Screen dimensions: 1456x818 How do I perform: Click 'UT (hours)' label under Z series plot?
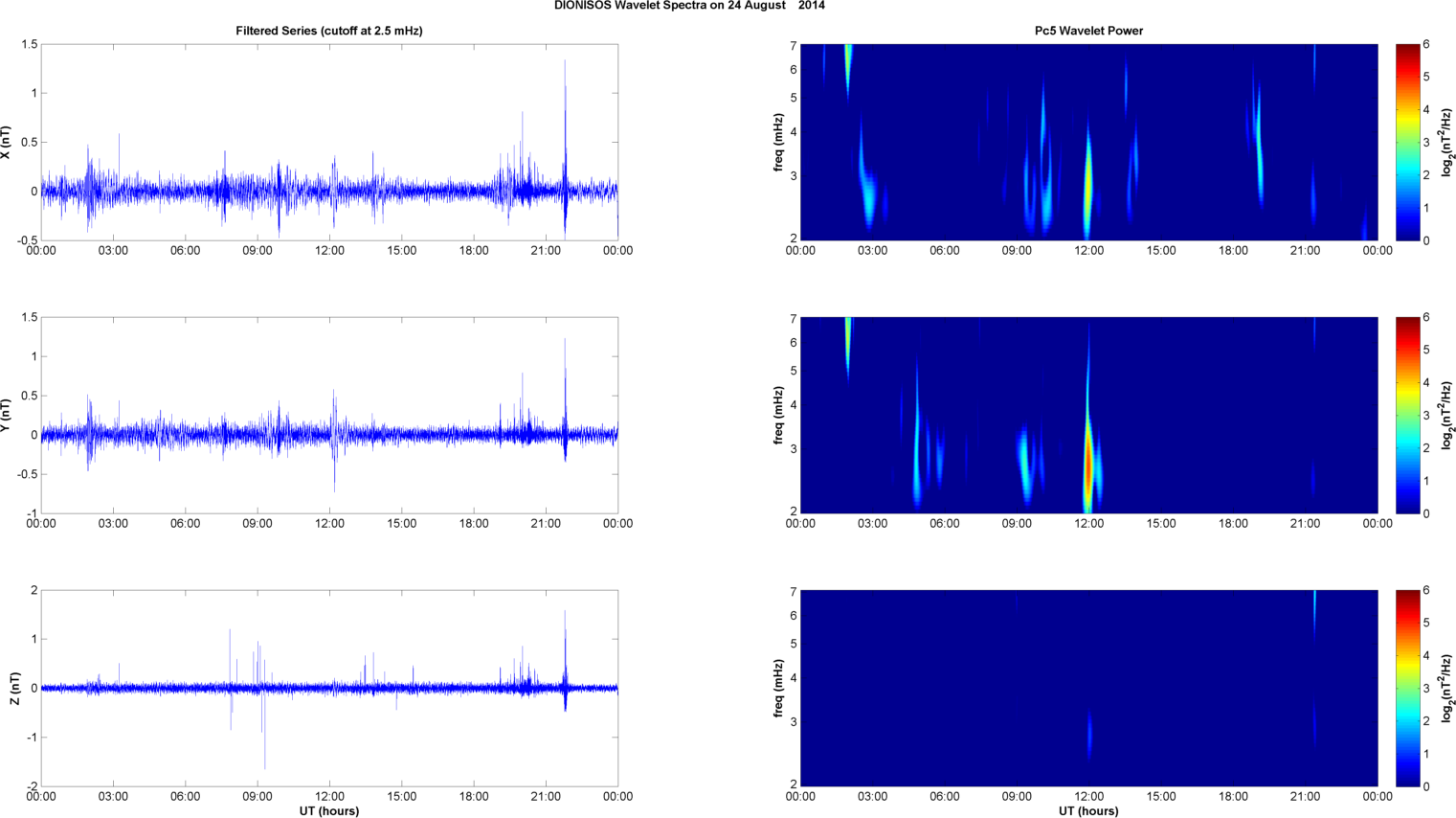329,811
